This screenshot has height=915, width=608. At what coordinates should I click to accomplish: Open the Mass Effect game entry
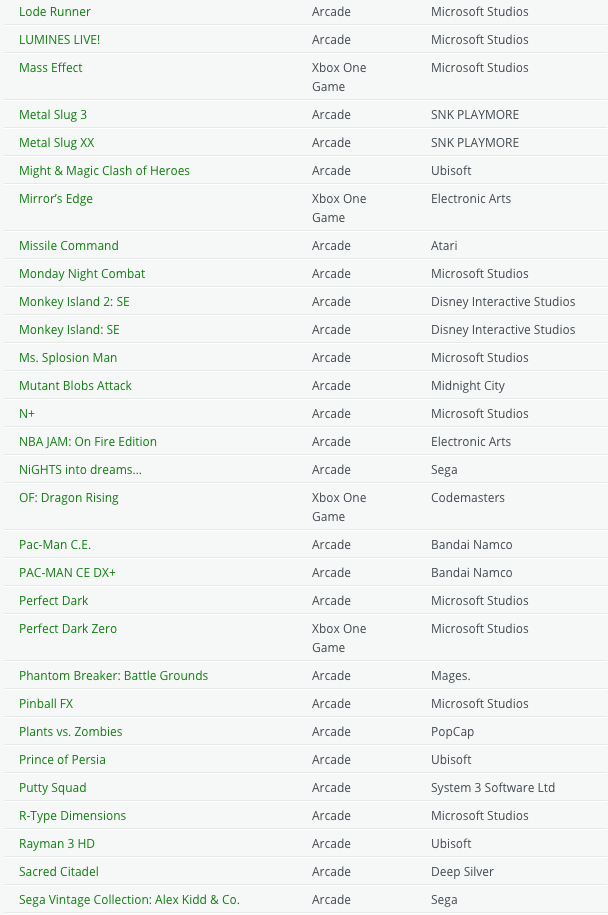pos(50,67)
